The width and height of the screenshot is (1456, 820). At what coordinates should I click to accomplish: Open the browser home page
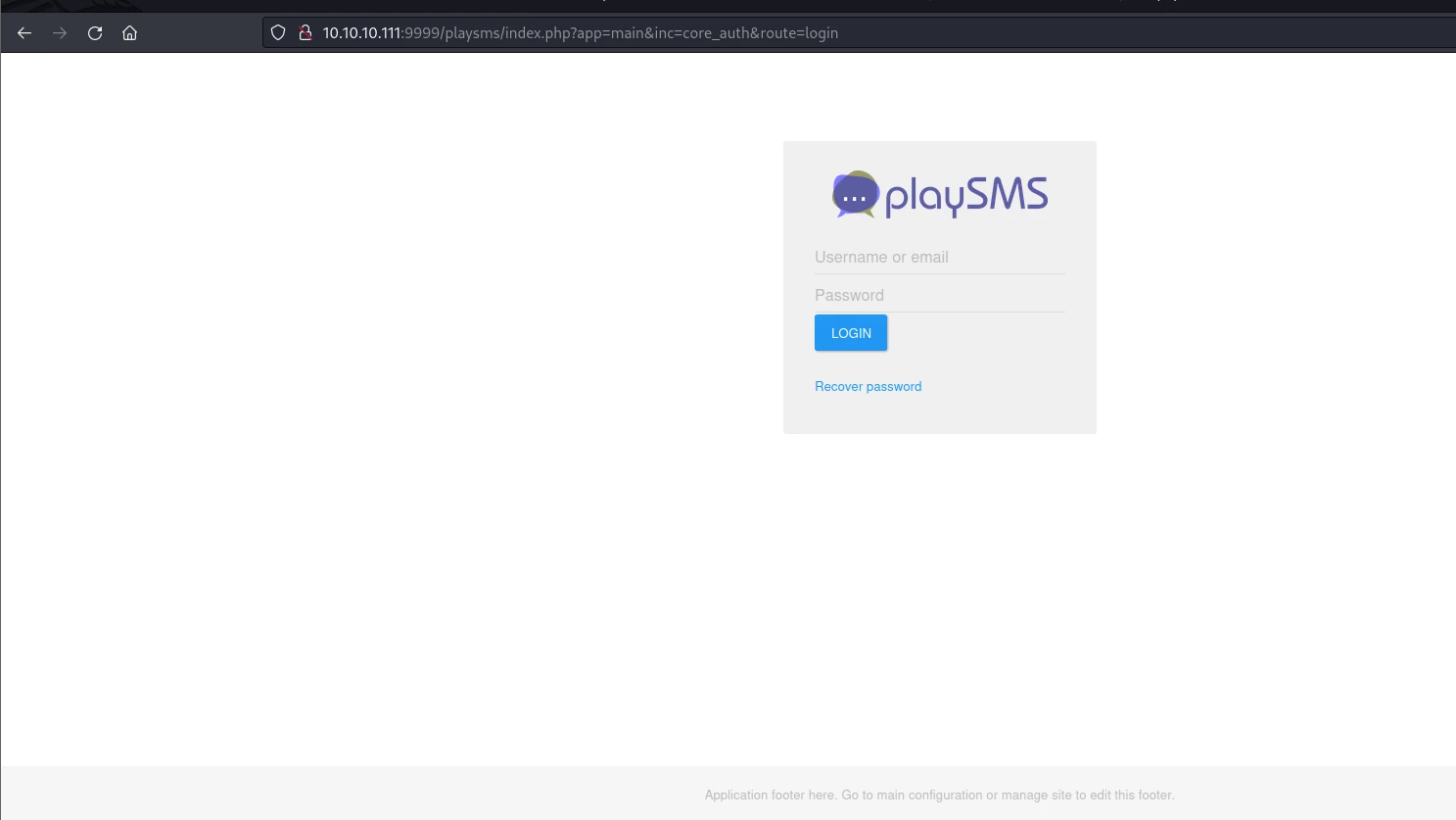click(129, 33)
